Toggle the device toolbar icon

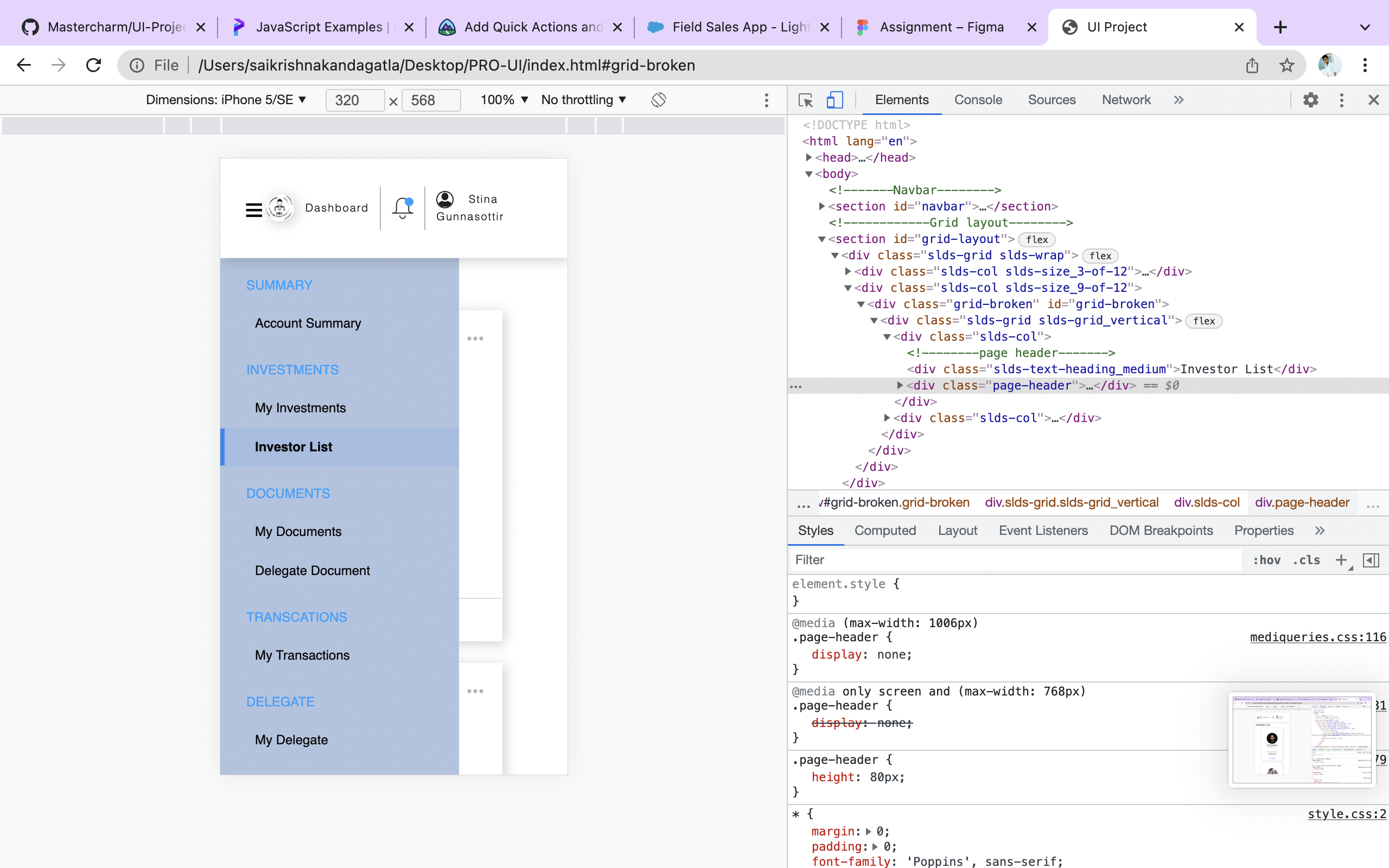[x=834, y=100]
